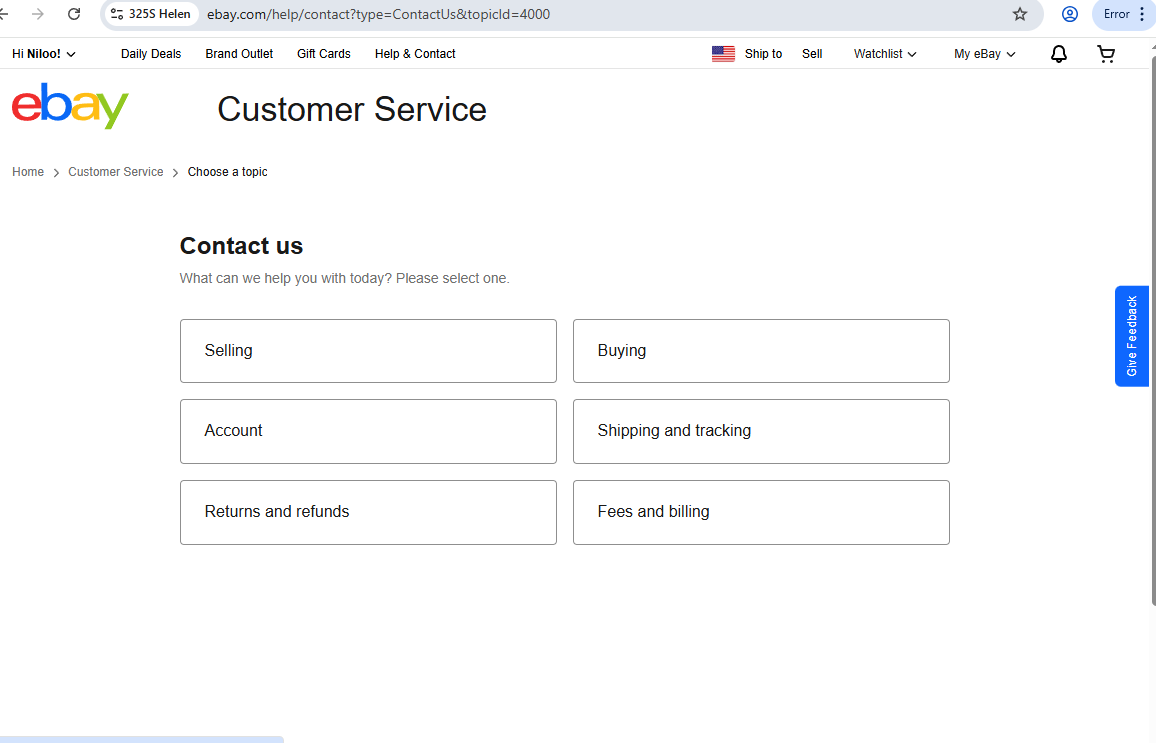Pick the Returns and refunds topic
This screenshot has height=743, width=1156.
368,512
